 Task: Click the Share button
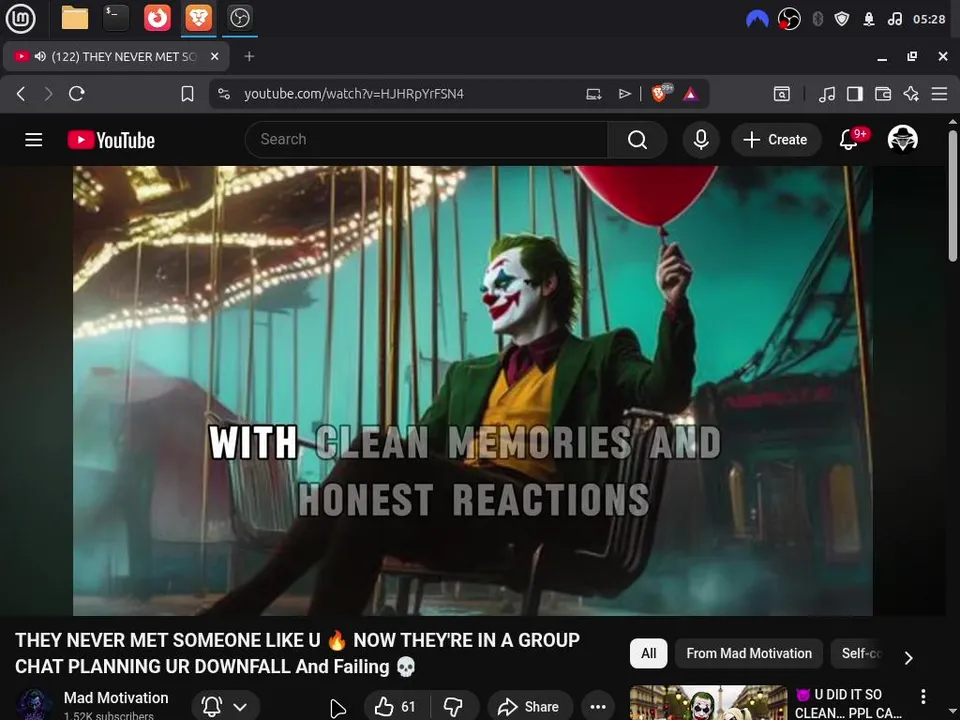(530, 707)
